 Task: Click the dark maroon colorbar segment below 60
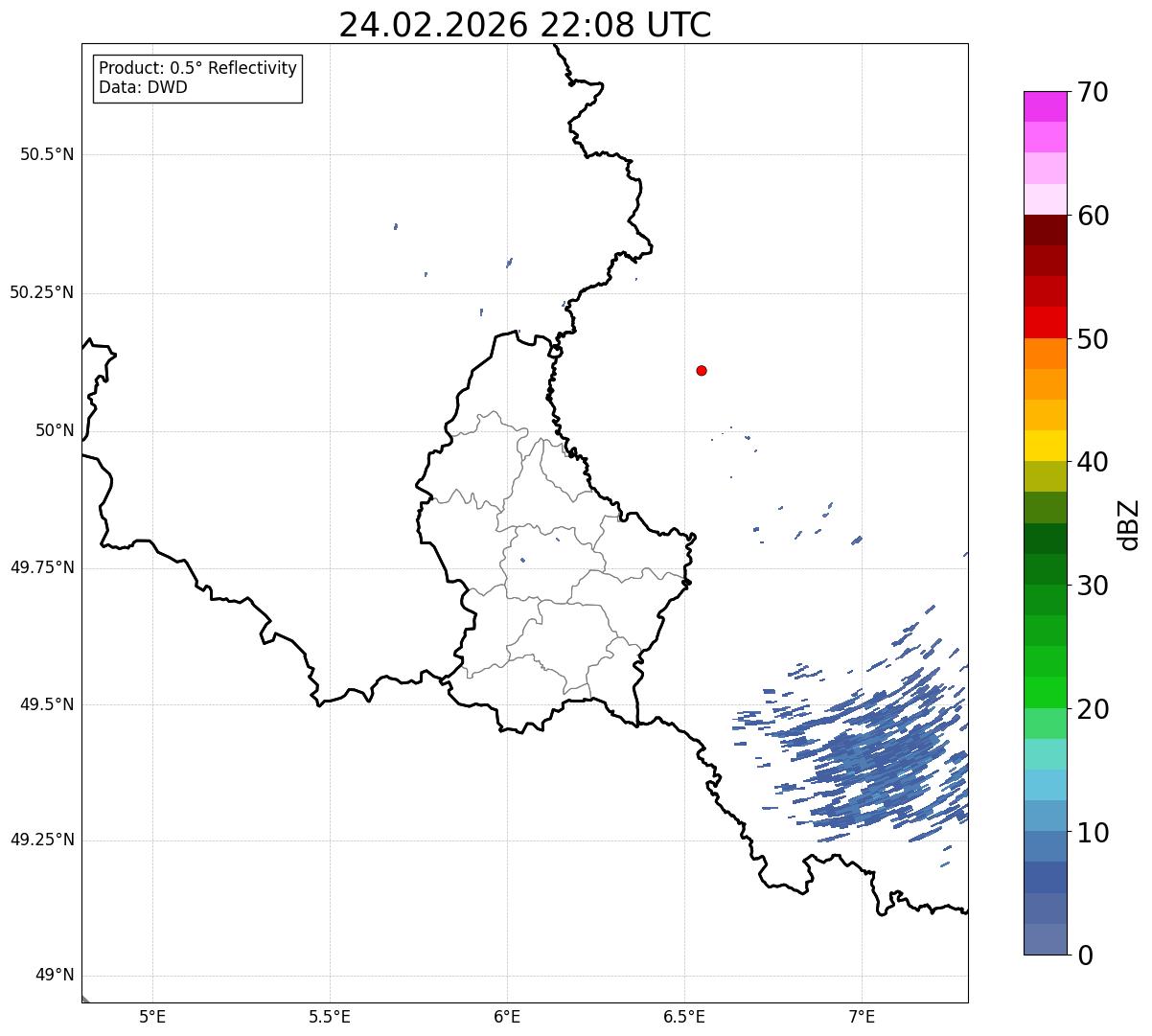point(1046,230)
